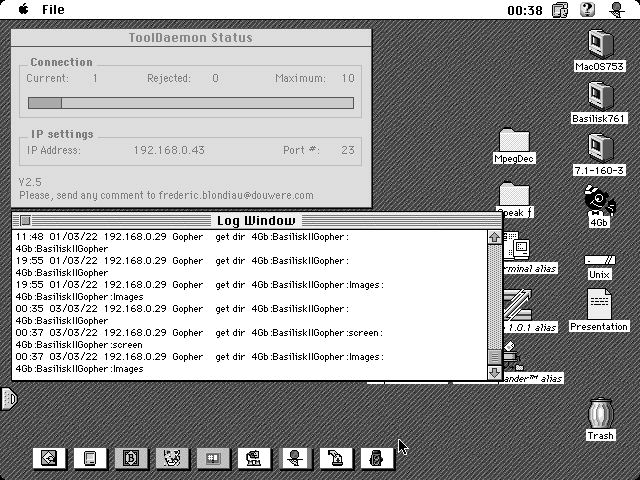
Task: Click the Trash can icon
Action: (x=600, y=414)
